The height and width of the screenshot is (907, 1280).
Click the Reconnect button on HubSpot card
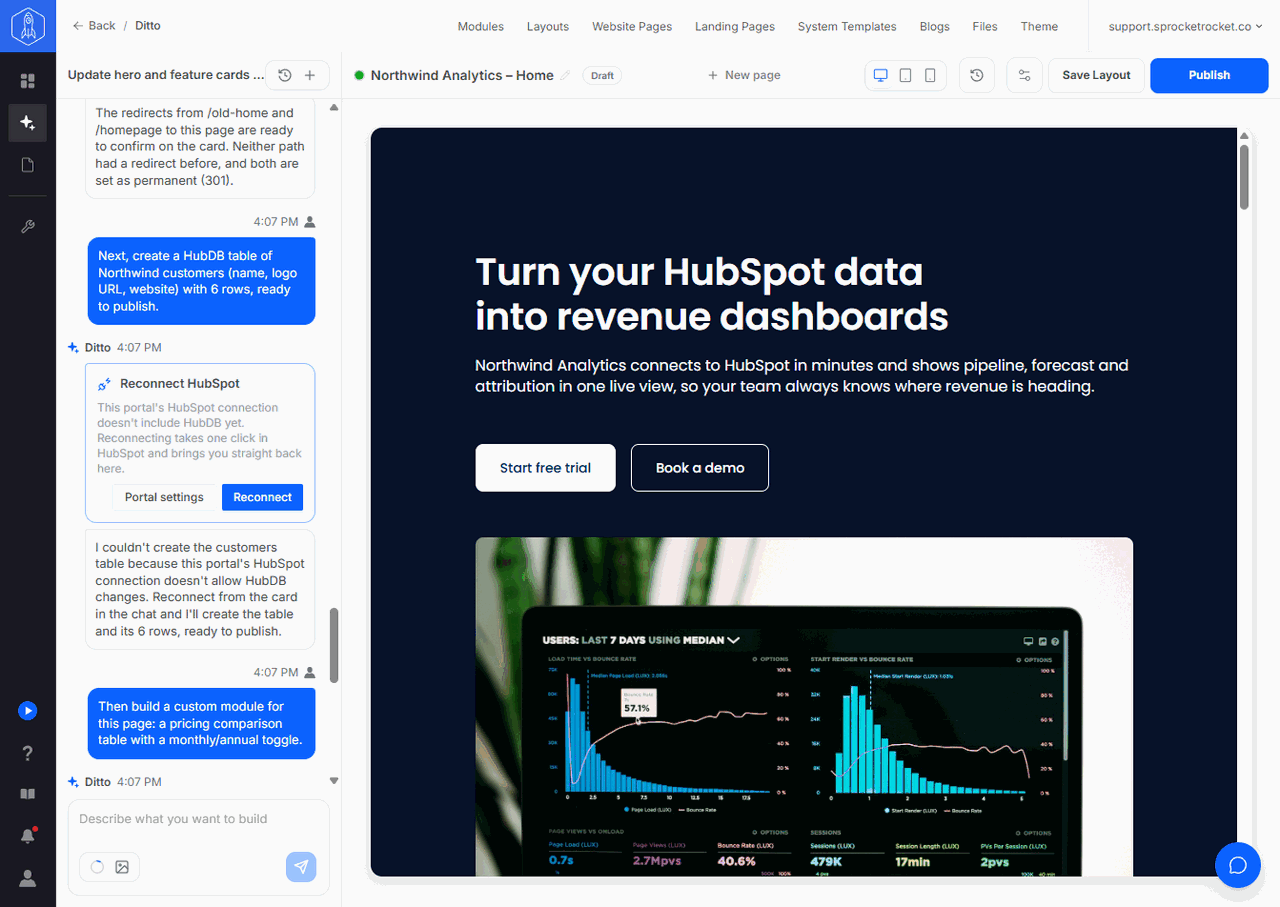262,497
